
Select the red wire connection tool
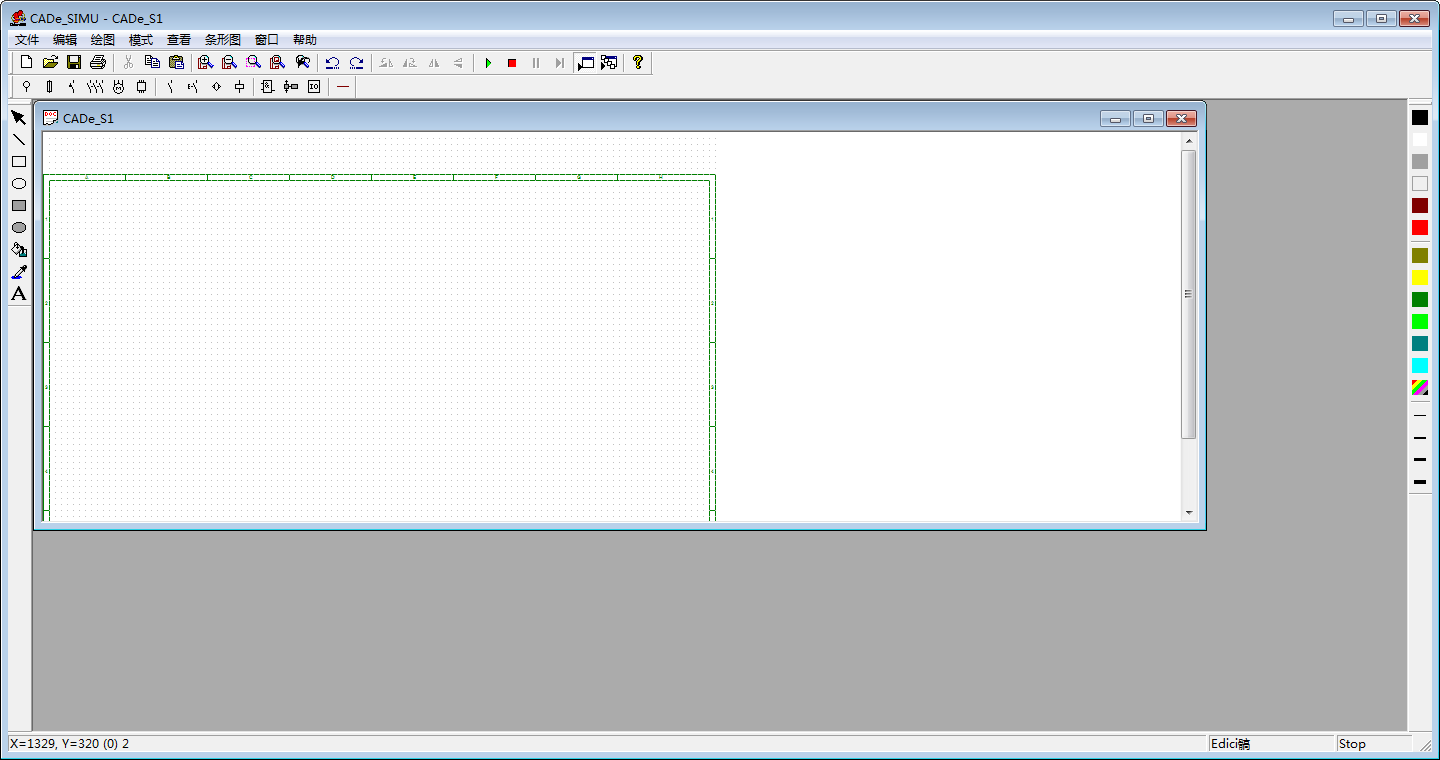click(343, 87)
